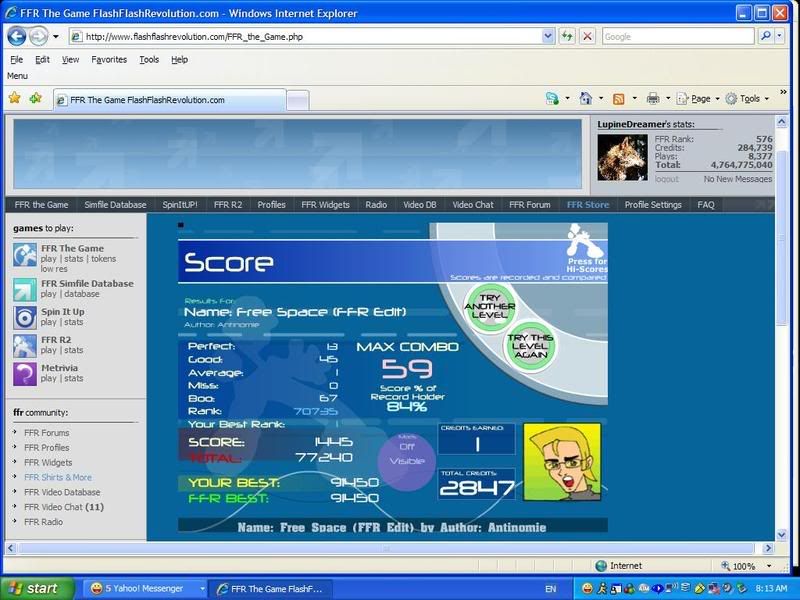The width and height of the screenshot is (800, 600).
Task: Click the Spin It Up game icon
Action: click(x=25, y=318)
